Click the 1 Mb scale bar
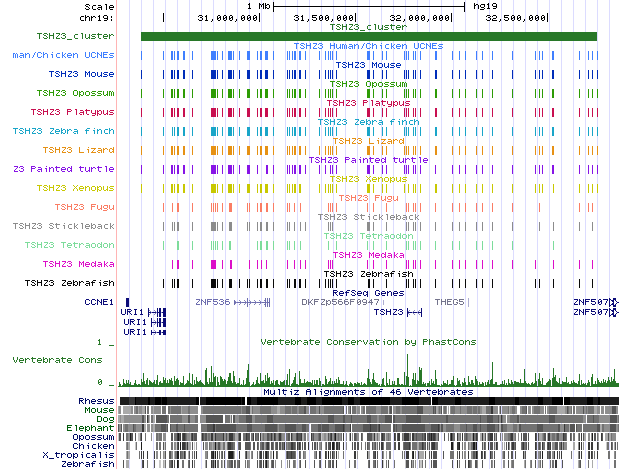Screen dimensions: 620x469 368,6
